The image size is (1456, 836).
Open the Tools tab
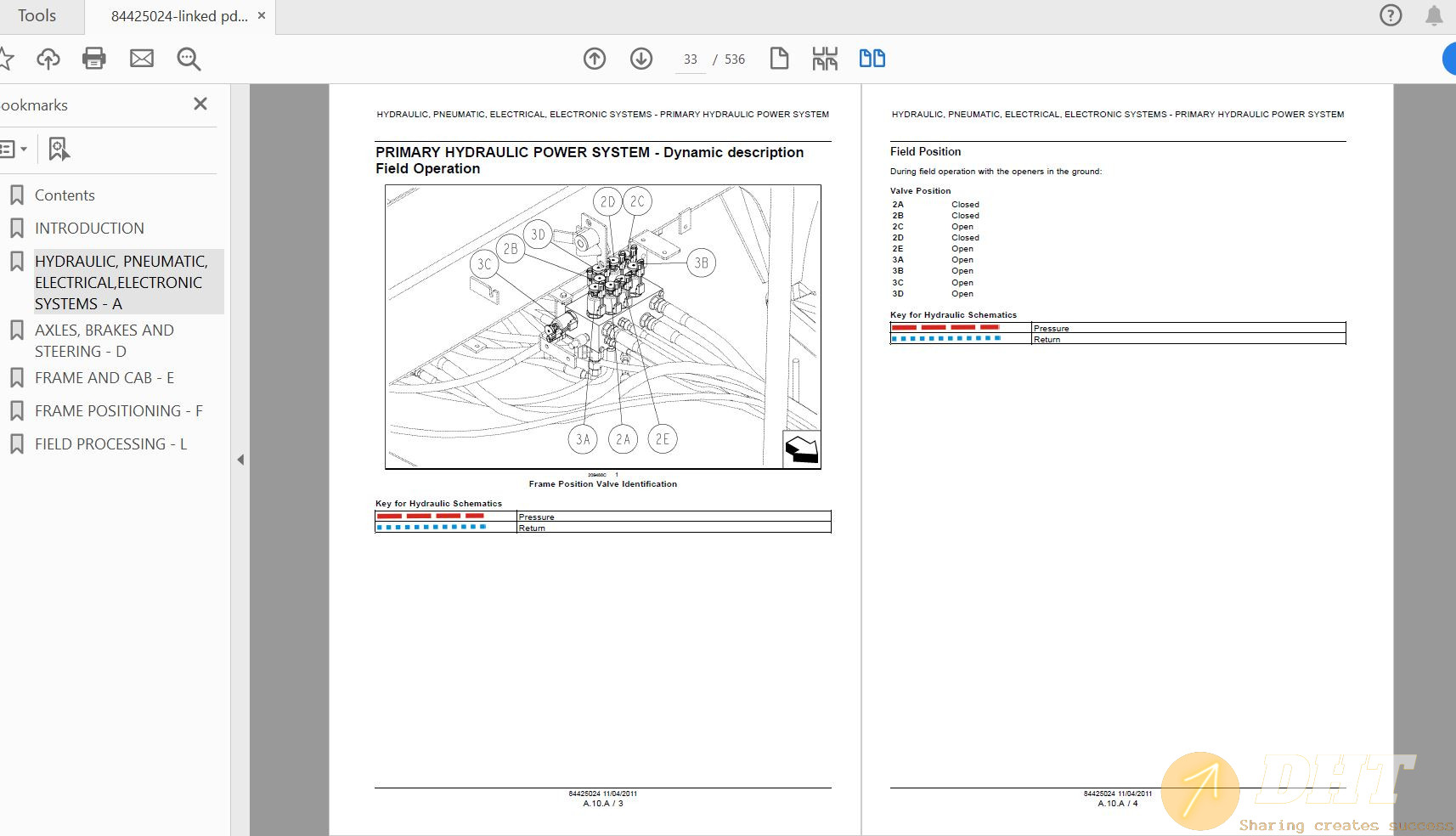tap(37, 16)
